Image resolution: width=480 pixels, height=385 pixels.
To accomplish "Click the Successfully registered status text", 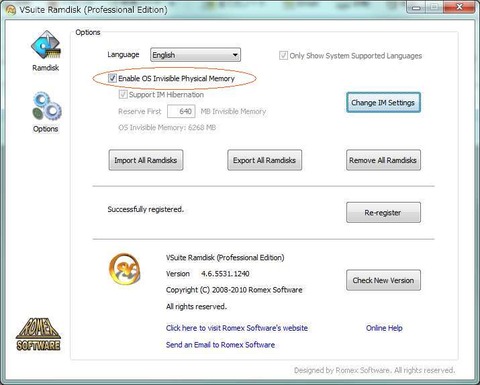I will (x=146, y=209).
